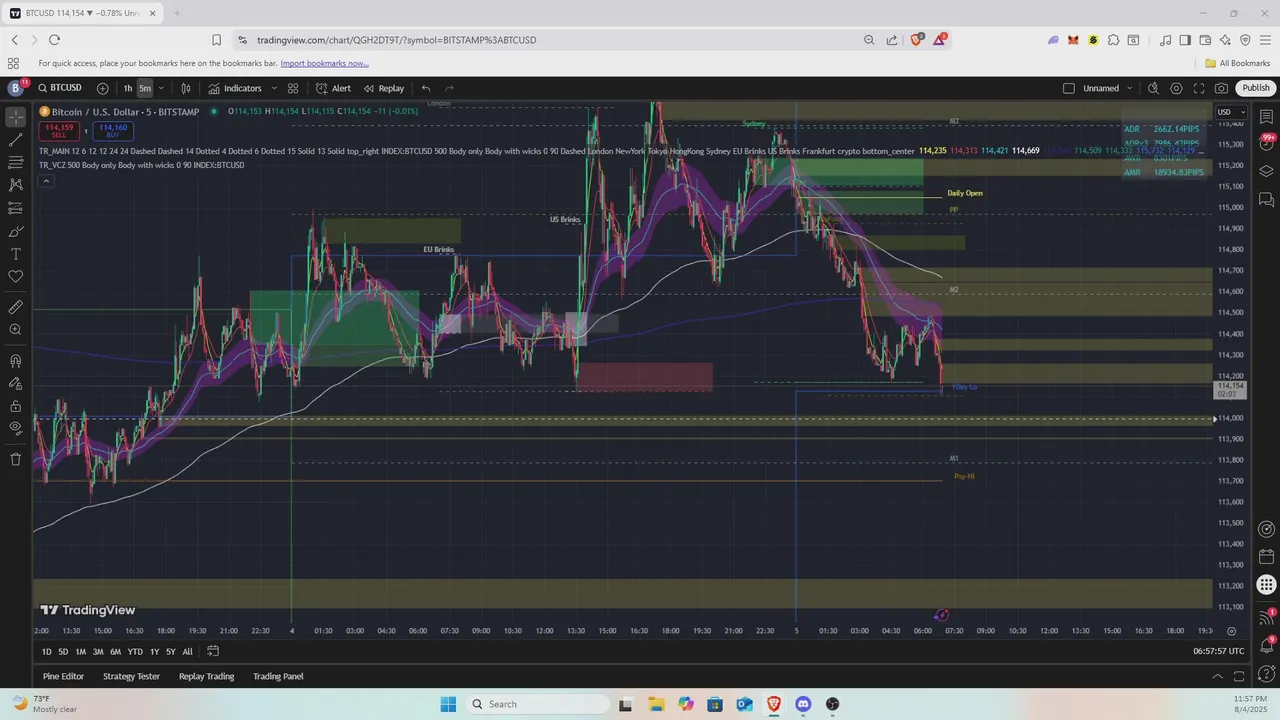Open the Pine Editor tab

pos(63,676)
